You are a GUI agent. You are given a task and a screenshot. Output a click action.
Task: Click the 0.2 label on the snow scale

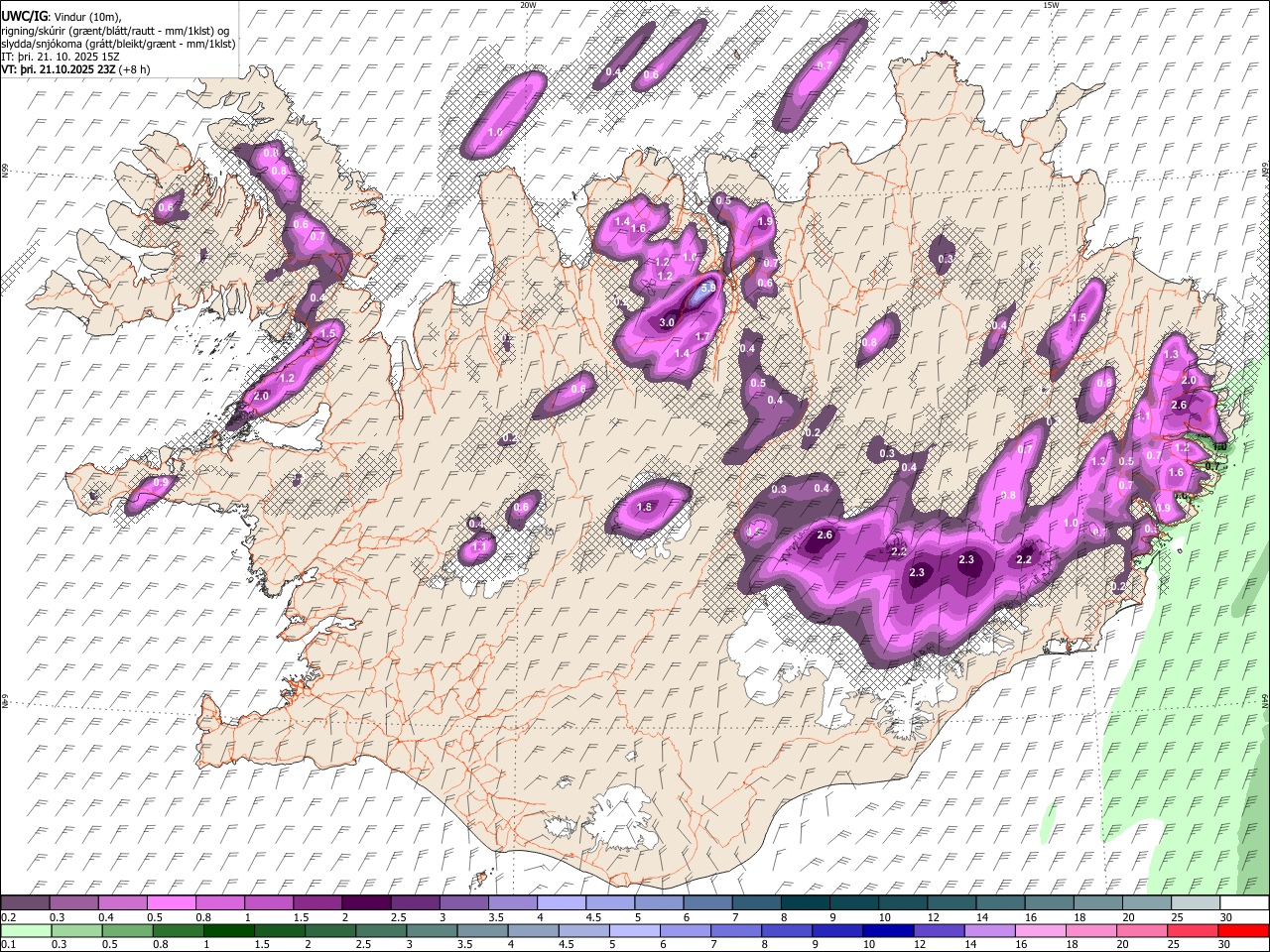click(x=8, y=917)
